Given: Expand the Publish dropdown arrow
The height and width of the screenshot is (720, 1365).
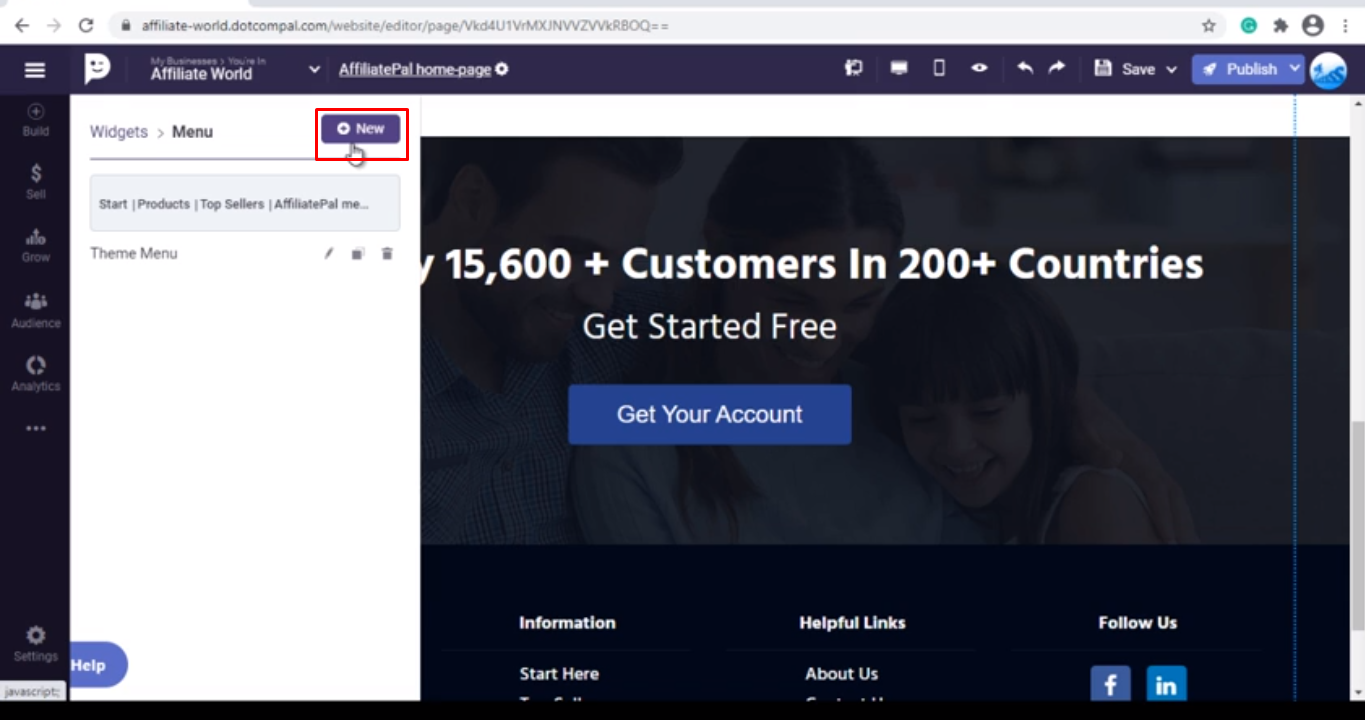Looking at the screenshot, I should (1295, 69).
